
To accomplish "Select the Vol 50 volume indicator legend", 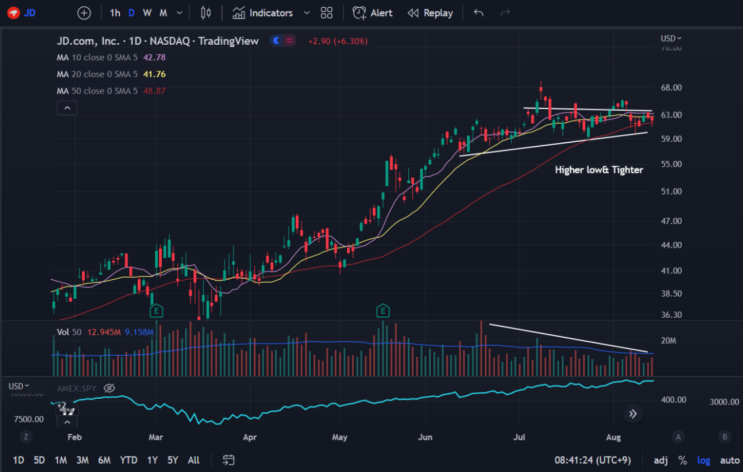I will pos(105,332).
